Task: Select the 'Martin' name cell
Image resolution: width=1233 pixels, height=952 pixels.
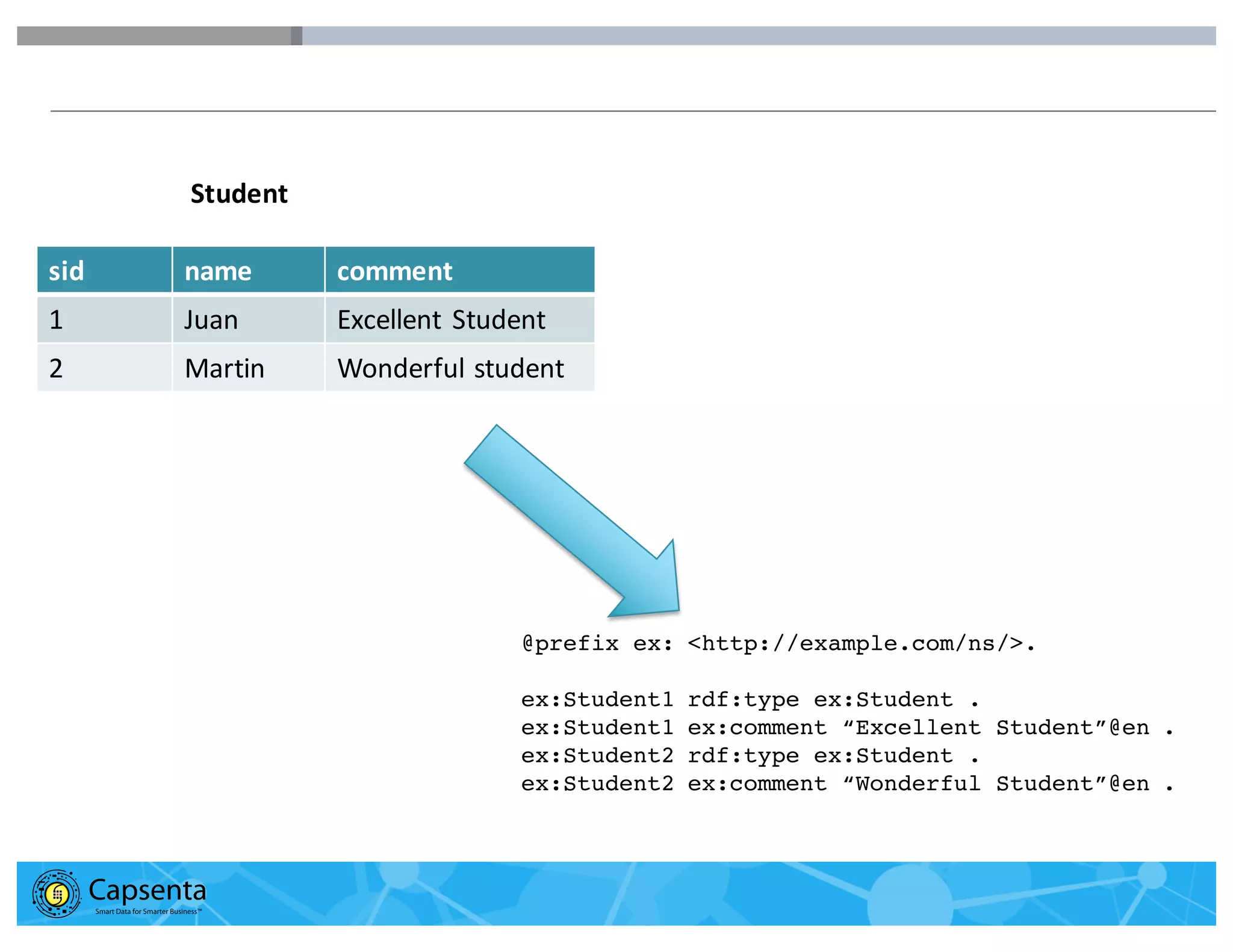Action: pyautogui.click(x=249, y=368)
